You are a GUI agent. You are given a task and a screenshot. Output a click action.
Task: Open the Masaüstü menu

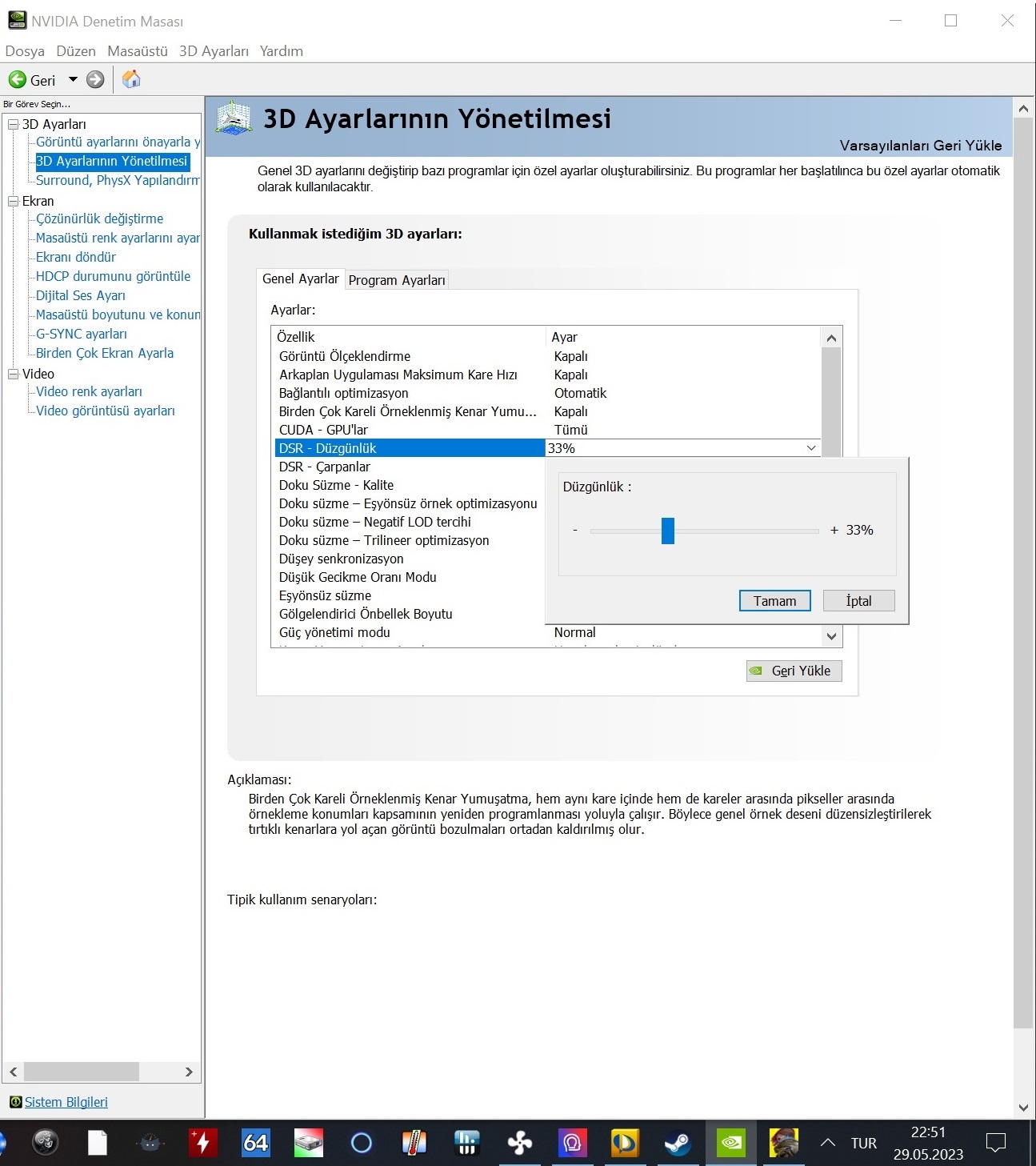tap(138, 51)
